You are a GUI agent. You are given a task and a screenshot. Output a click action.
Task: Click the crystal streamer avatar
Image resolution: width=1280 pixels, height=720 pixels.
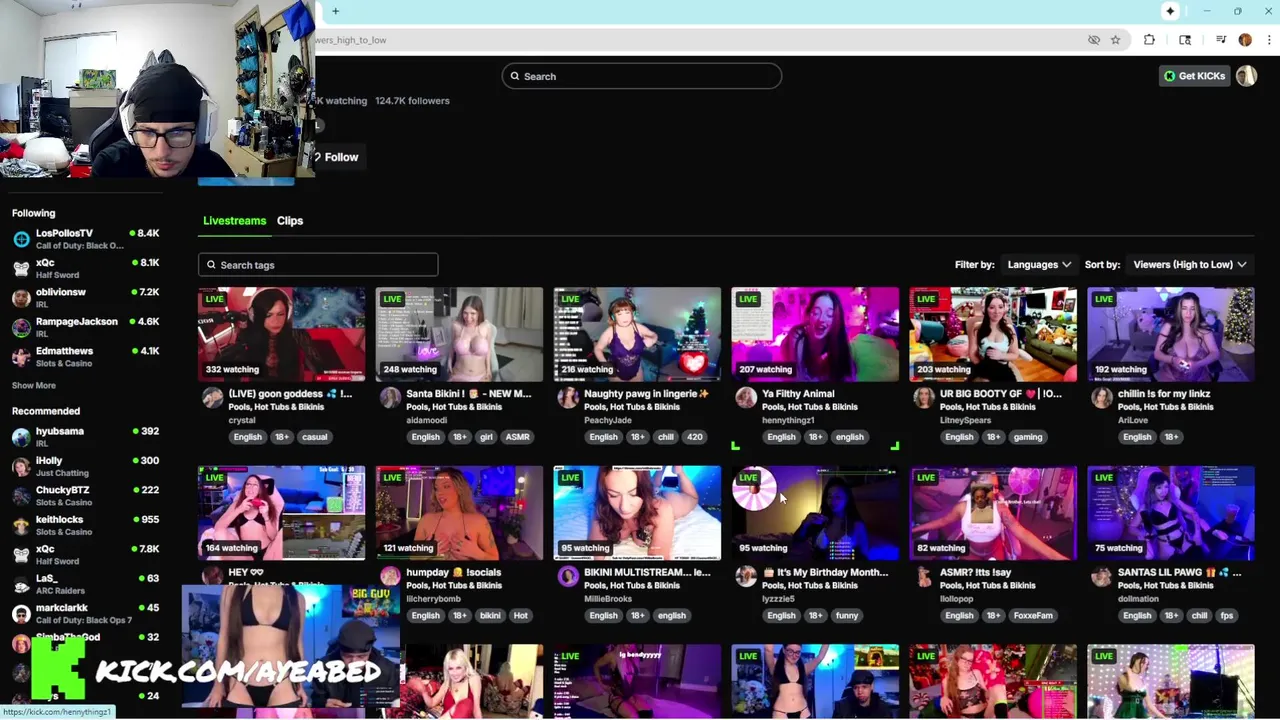[x=212, y=398]
